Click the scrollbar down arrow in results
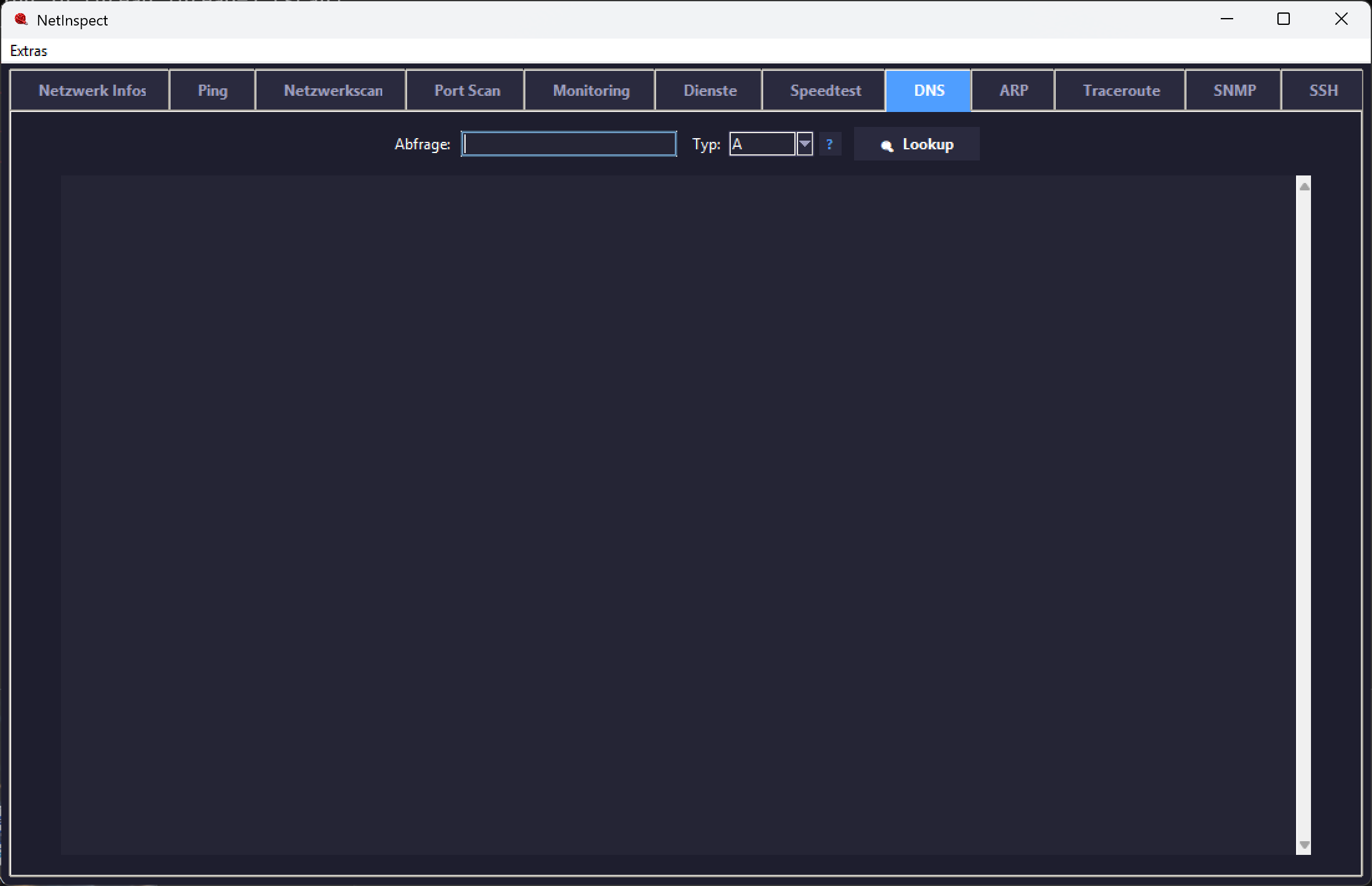The image size is (1372, 886). [x=1304, y=845]
